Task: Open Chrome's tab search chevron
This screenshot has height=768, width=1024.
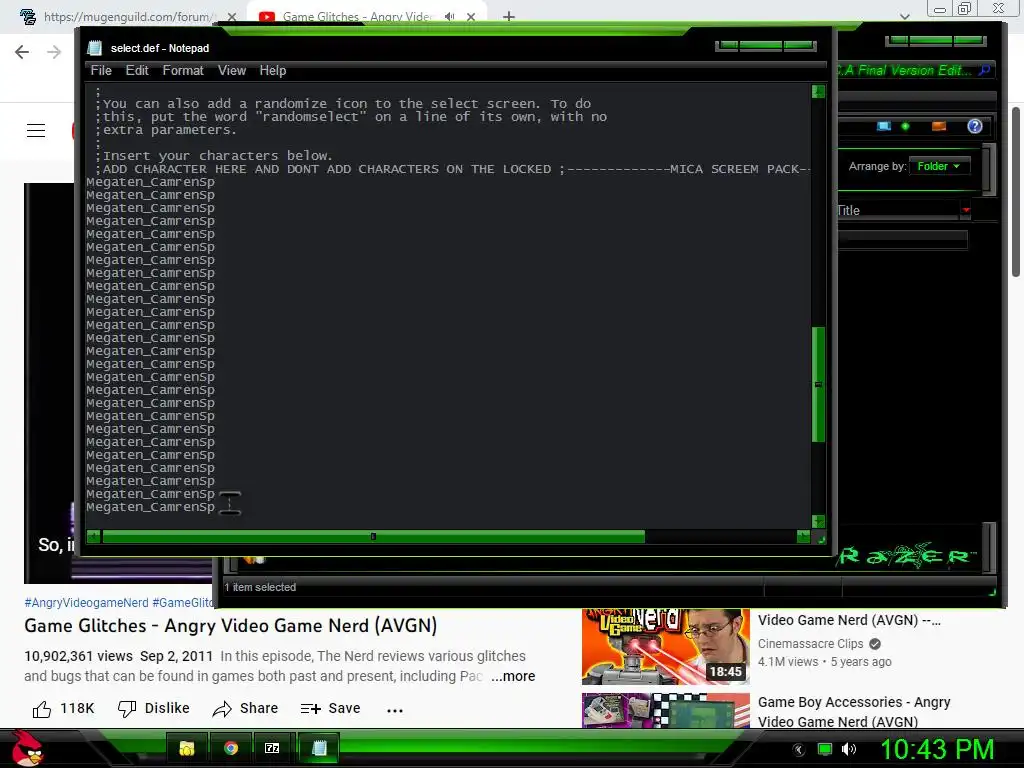Action: [904, 17]
